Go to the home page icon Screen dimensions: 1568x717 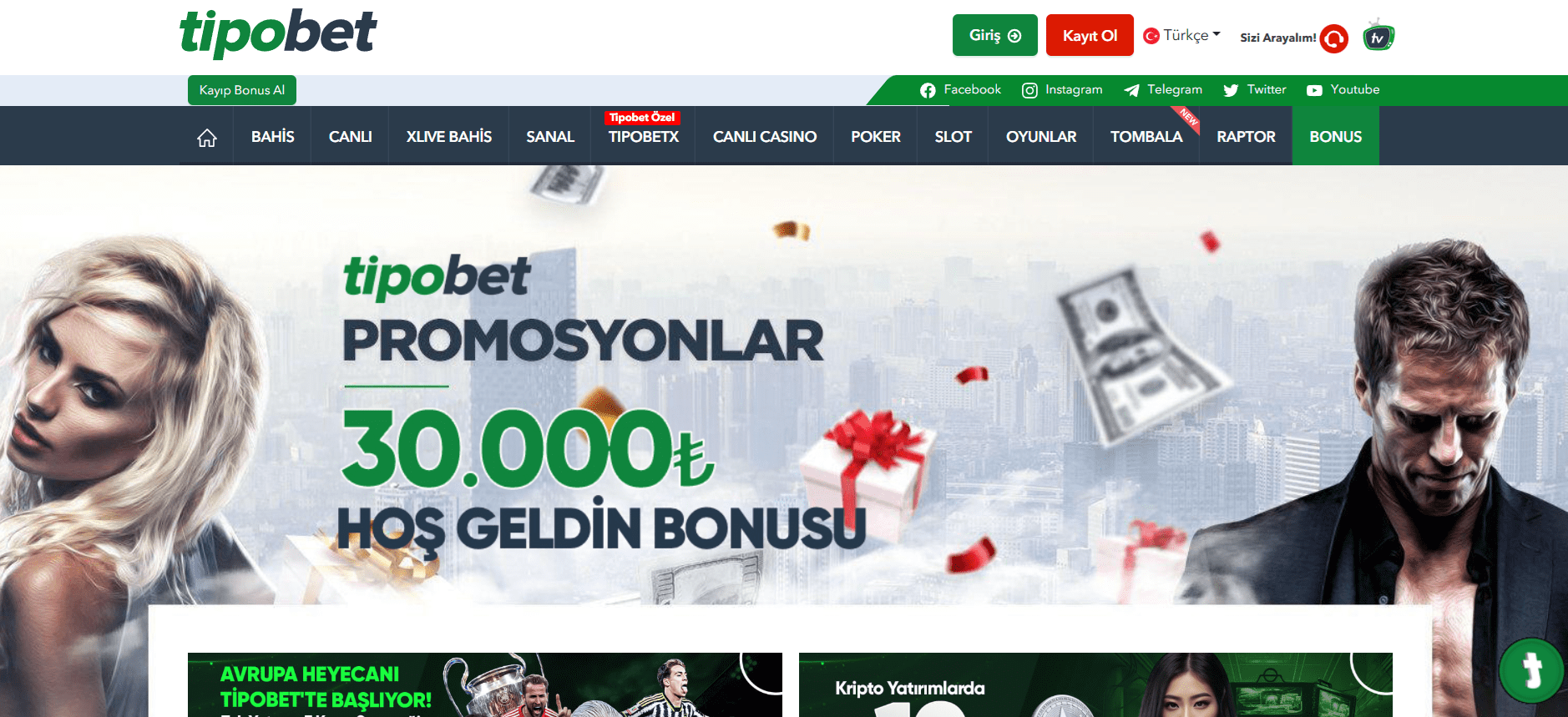207,137
